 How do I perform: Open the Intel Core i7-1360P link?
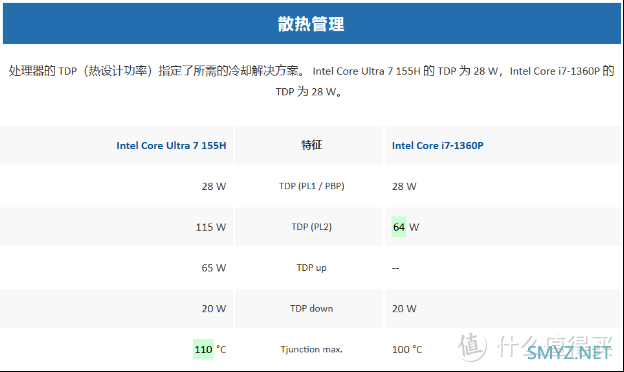pyautogui.click(x=438, y=146)
